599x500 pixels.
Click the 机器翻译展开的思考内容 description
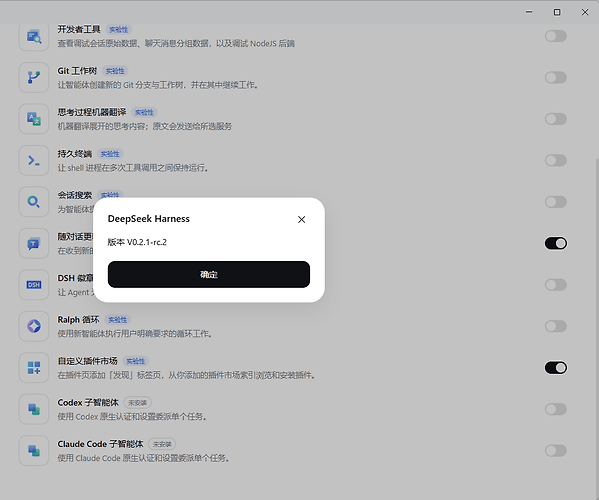click(145, 126)
